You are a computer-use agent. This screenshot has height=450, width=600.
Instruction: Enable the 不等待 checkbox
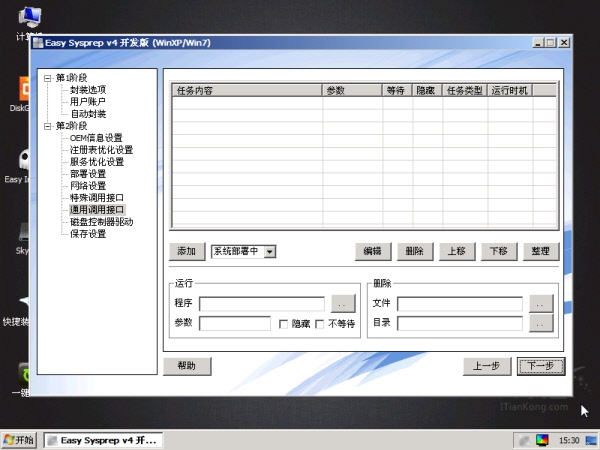tap(320, 324)
